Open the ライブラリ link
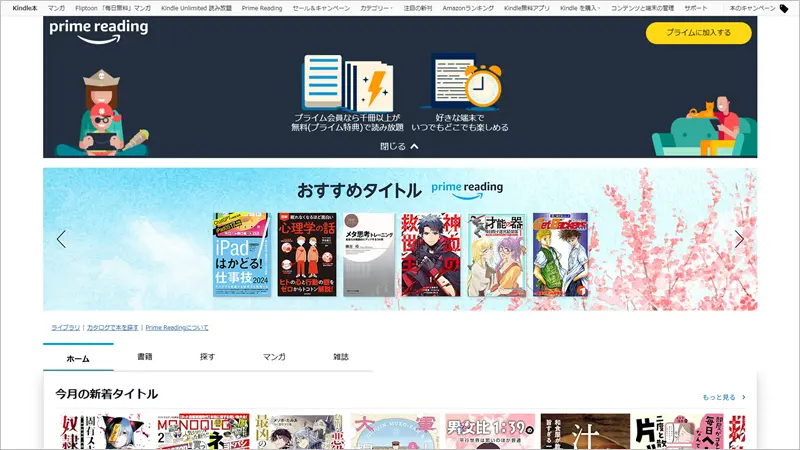The image size is (800, 450). coord(66,327)
